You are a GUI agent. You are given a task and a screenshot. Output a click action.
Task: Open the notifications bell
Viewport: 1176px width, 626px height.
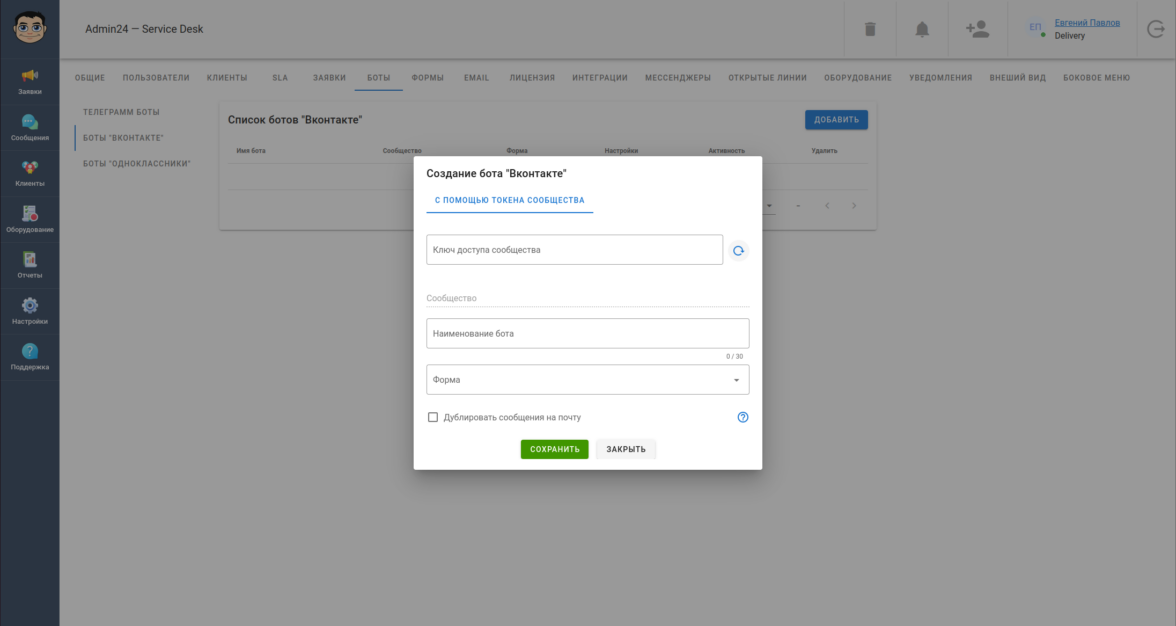pos(922,29)
